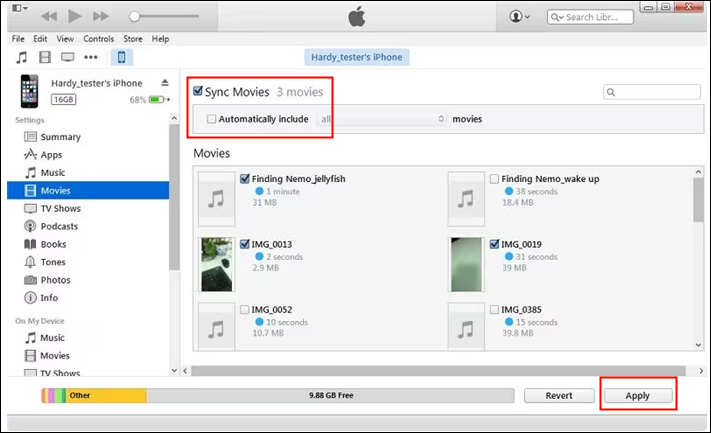Toggle the Sync Movies checkbox
Screen dimensions: 711x433
(198, 91)
